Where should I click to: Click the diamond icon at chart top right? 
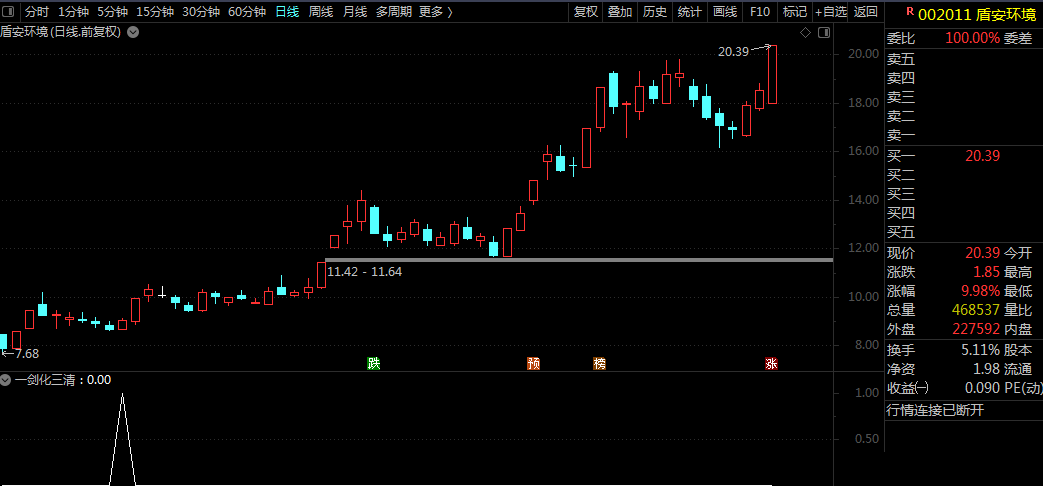805,32
